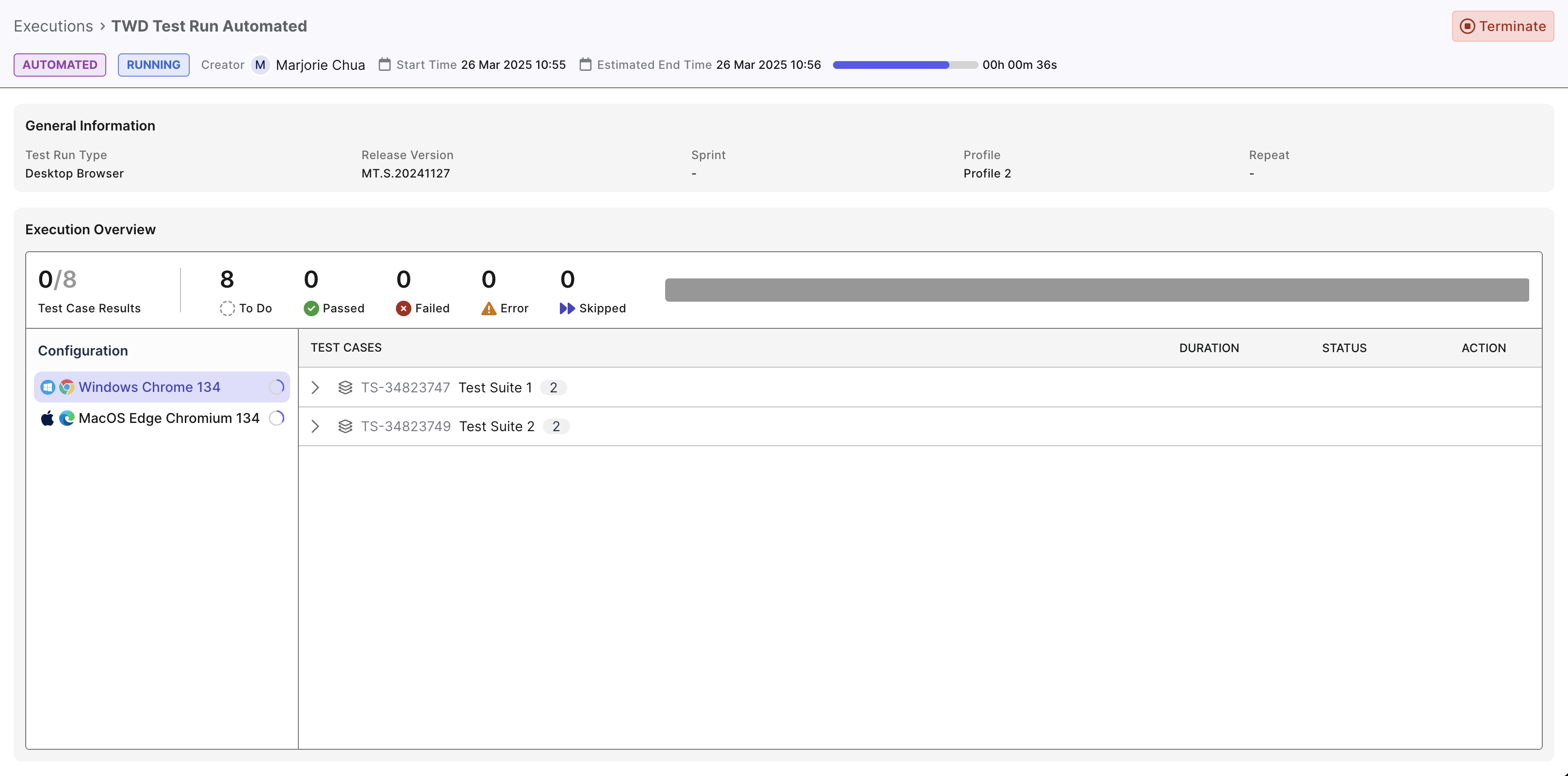Expand Test Suite 2 using its chevron

(x=315, y=426)
